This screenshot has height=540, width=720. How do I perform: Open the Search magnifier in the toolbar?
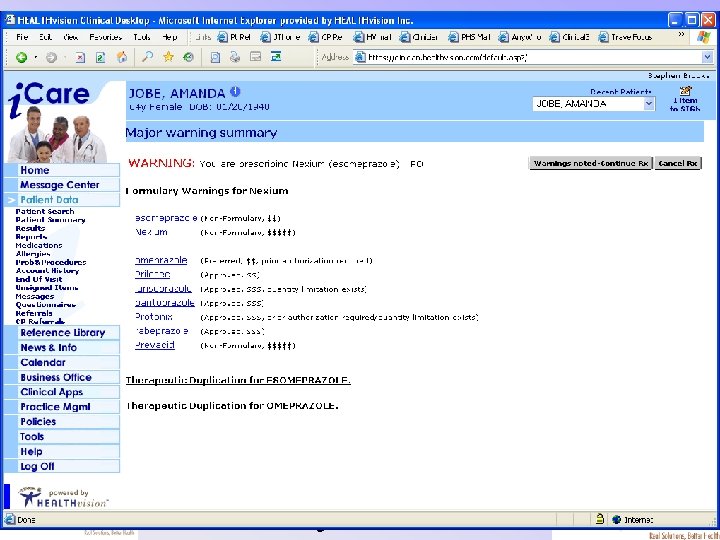pyautogui.click(x=147, y=57)
